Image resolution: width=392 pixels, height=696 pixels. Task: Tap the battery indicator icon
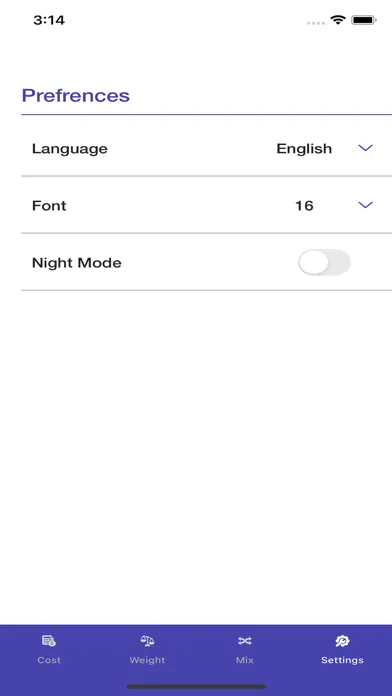(364, 20)
